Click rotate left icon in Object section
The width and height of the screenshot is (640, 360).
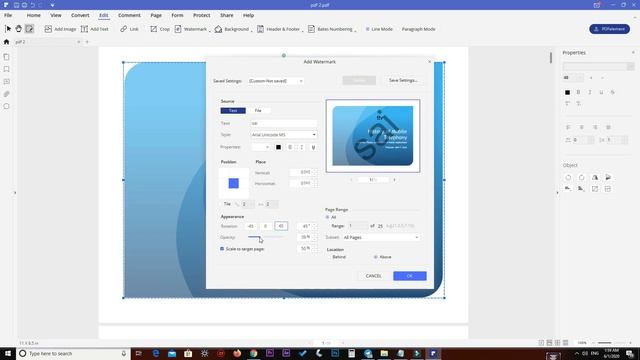pyautogui.click(x=568, y=178)
